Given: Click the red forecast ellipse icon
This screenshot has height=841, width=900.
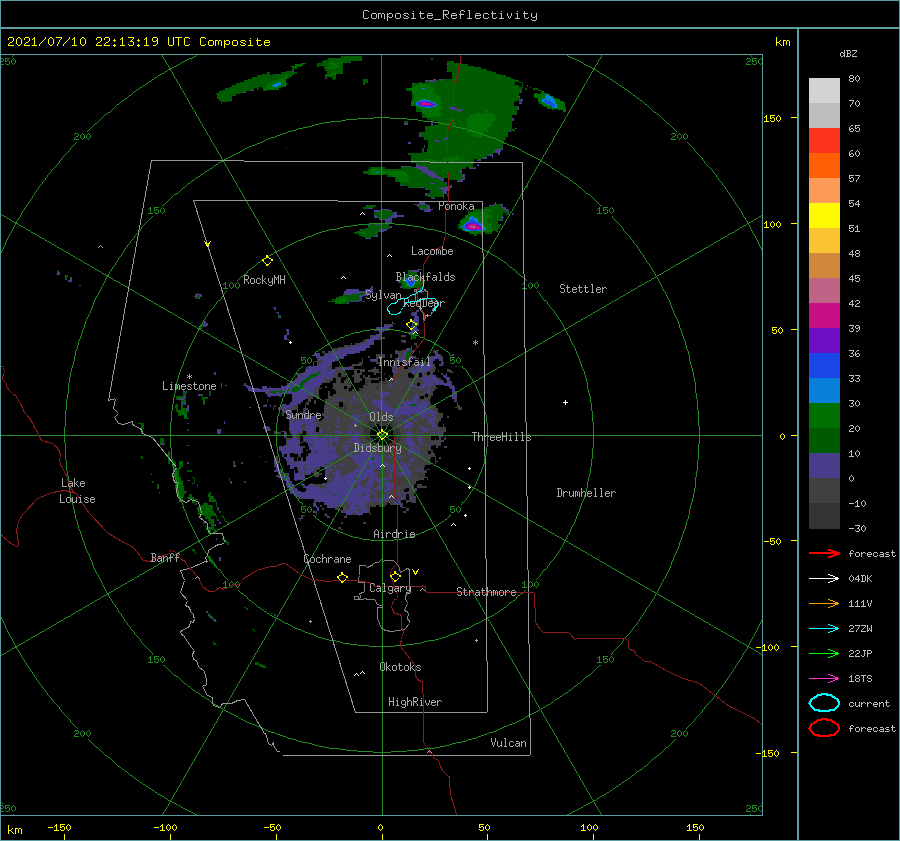Looking at the screenshot, I should pos(824,728).
